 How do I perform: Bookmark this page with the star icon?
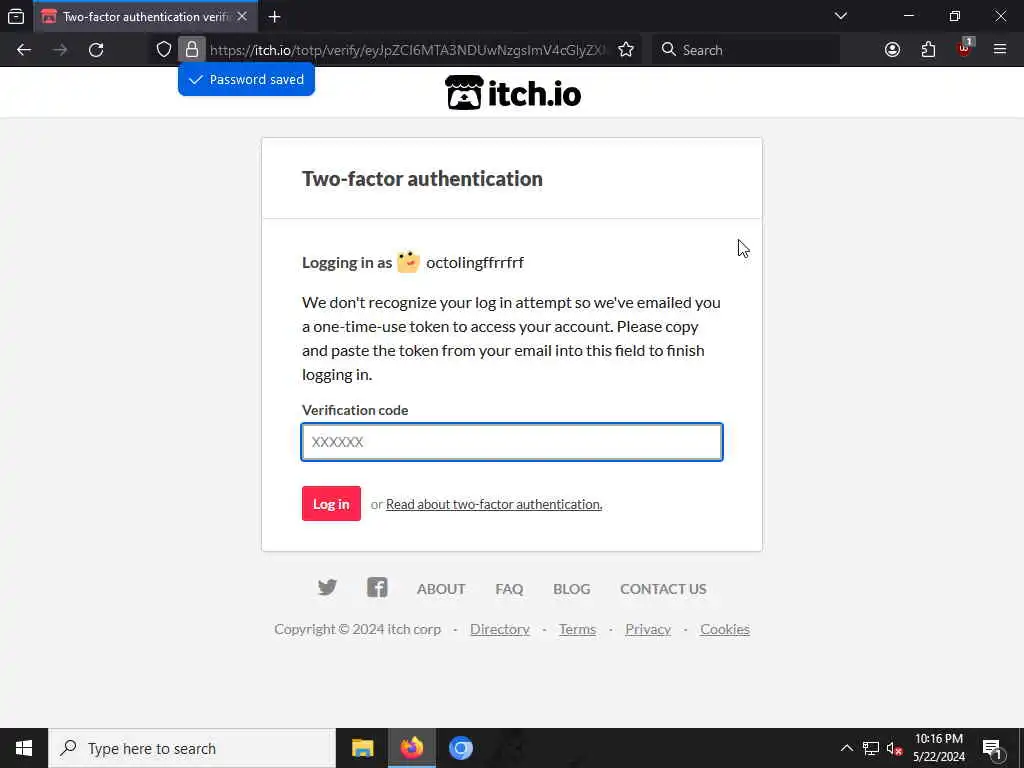(x=626, y=50)
